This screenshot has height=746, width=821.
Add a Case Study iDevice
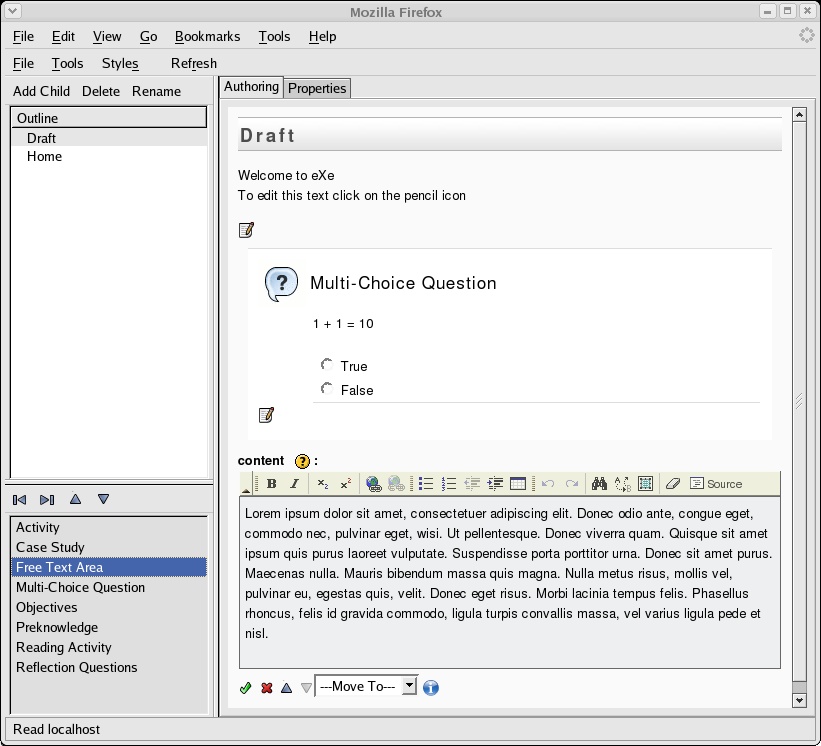(109, 547)
